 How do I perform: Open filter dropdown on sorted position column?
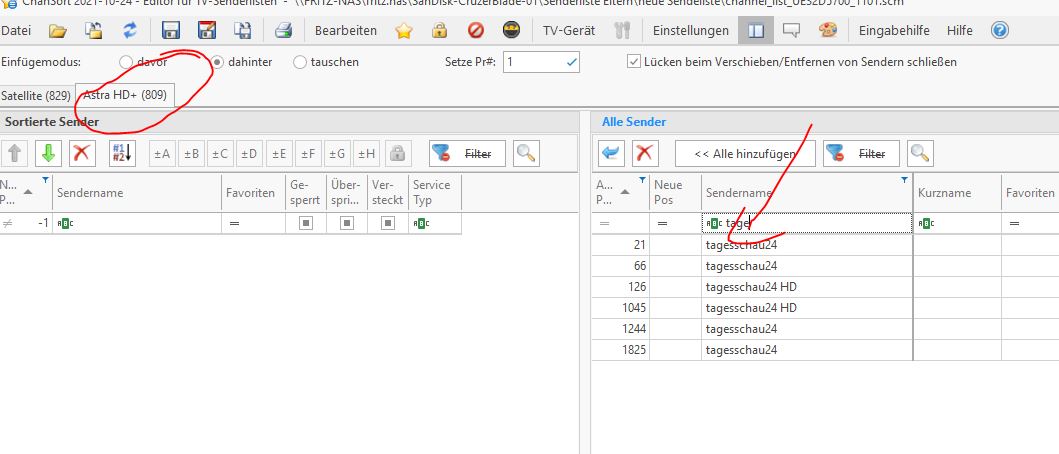tap(45, 180)
